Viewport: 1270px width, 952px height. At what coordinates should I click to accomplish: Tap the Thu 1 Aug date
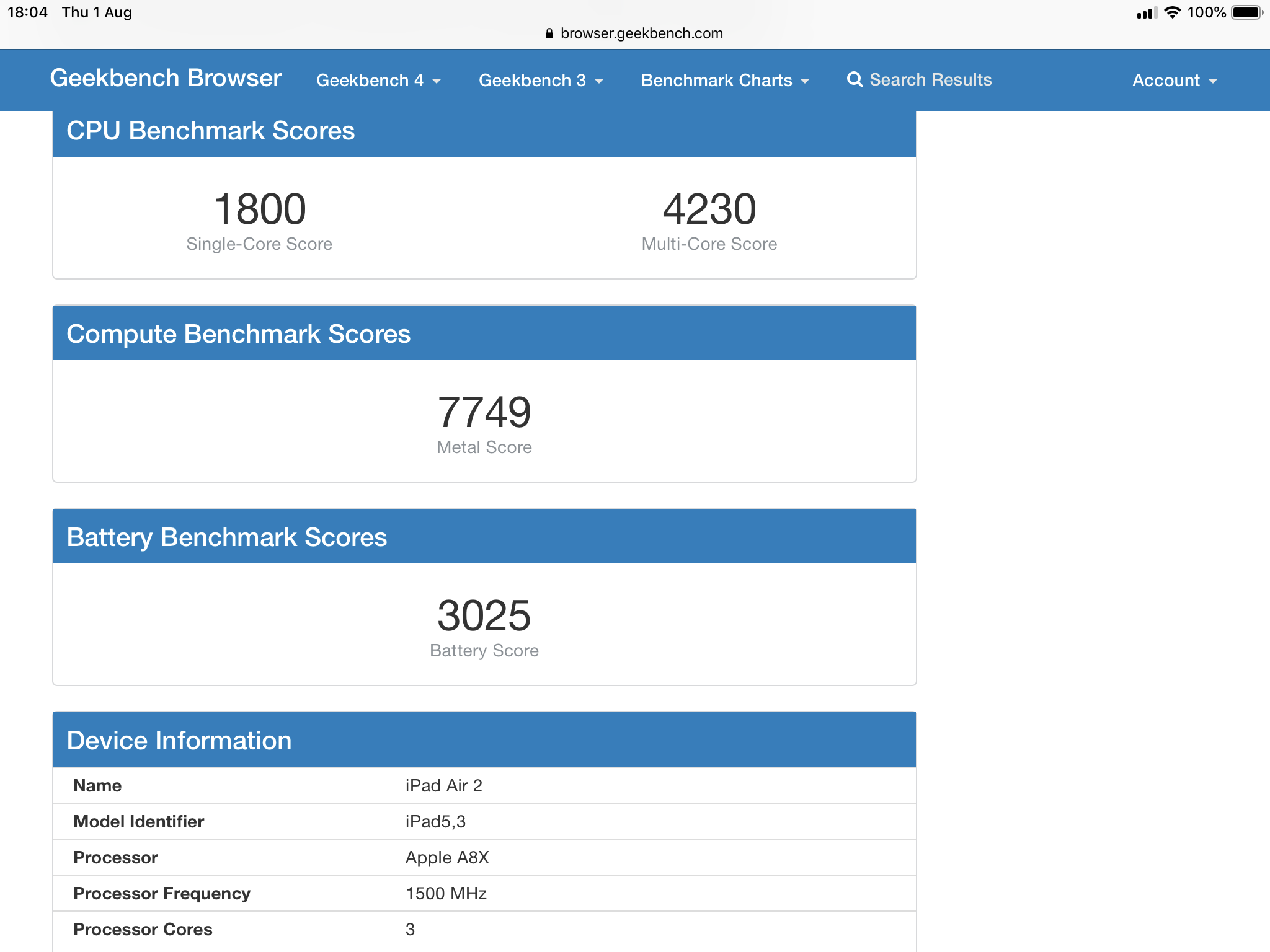[97, 12]
